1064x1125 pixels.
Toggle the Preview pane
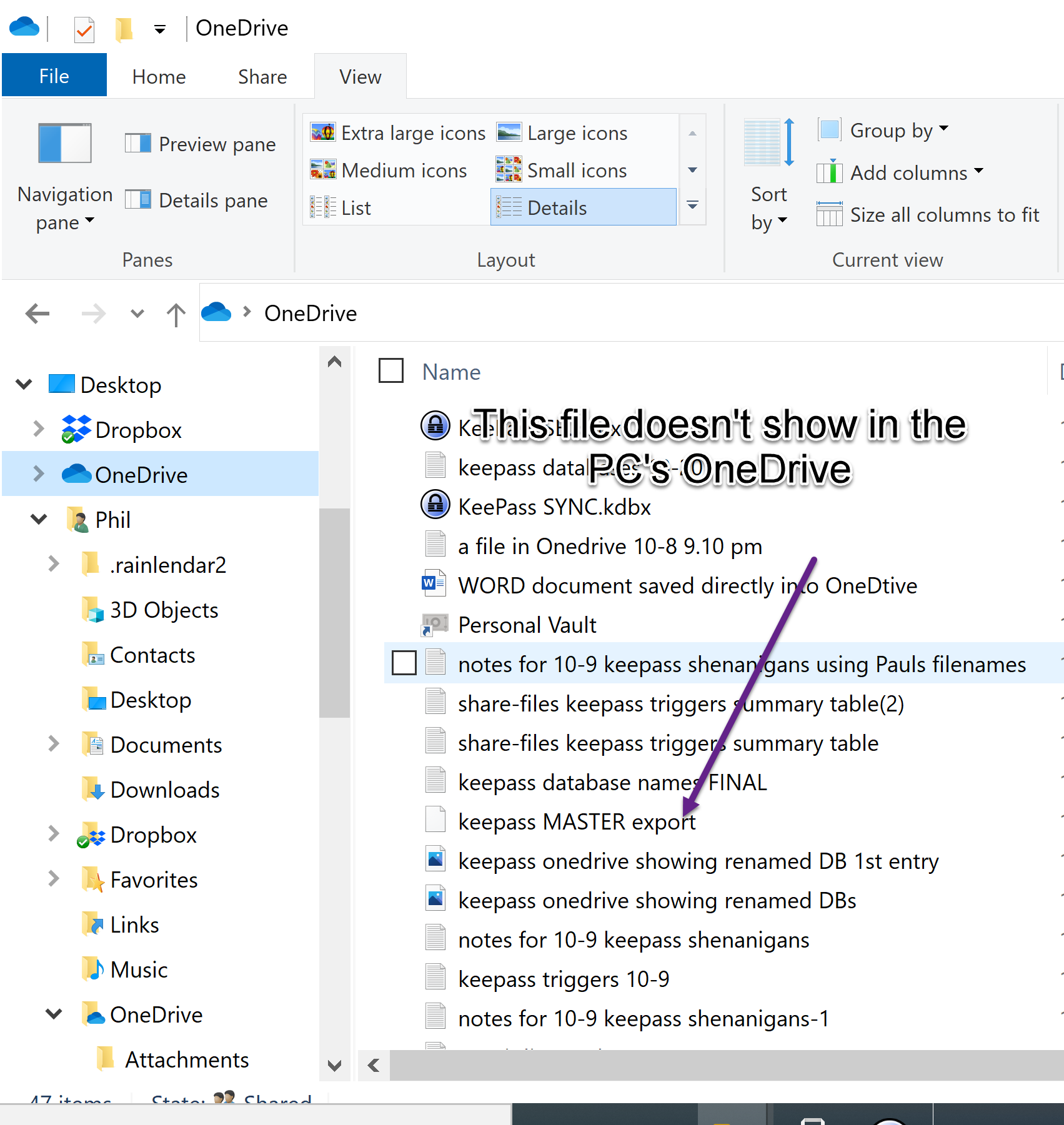201,144
